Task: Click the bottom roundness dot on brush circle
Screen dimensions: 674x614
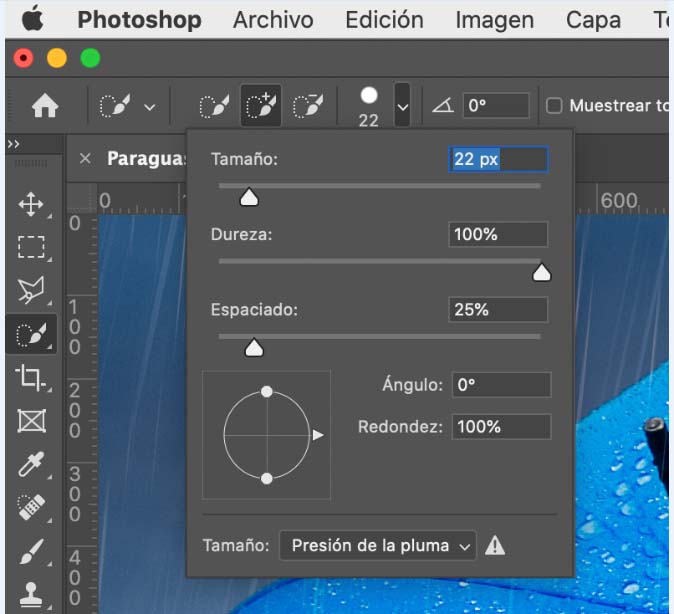Action: click(x=267, y=478)
